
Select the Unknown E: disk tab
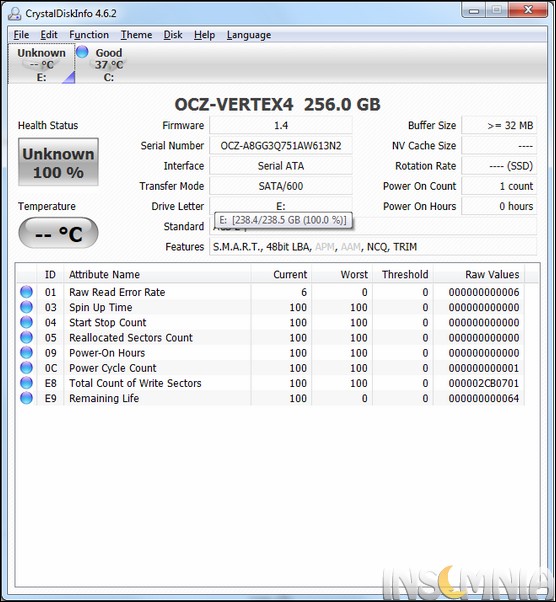pos(41,64)
